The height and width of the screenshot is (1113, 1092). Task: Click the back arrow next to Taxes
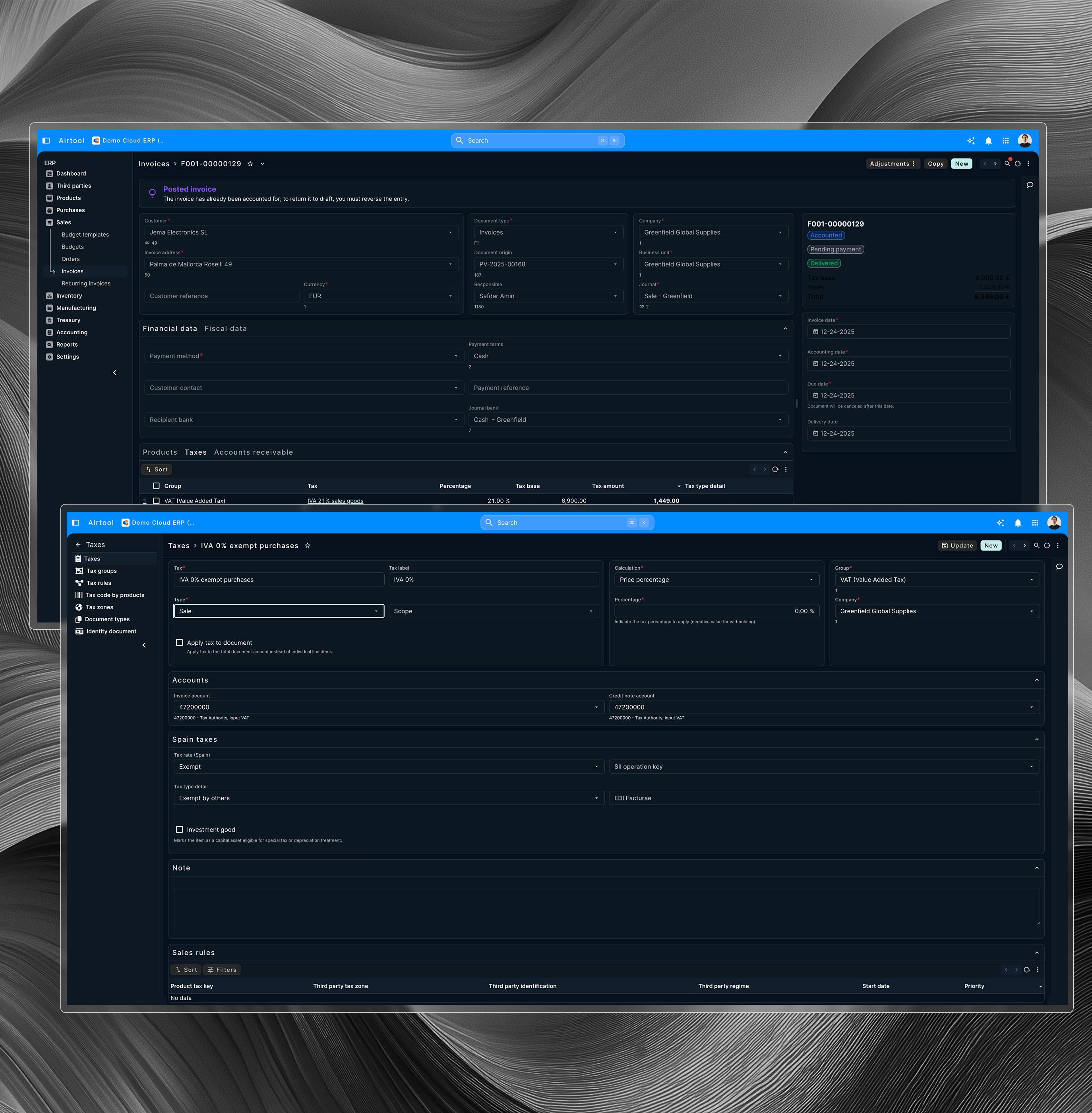click(x=78, y=545)
